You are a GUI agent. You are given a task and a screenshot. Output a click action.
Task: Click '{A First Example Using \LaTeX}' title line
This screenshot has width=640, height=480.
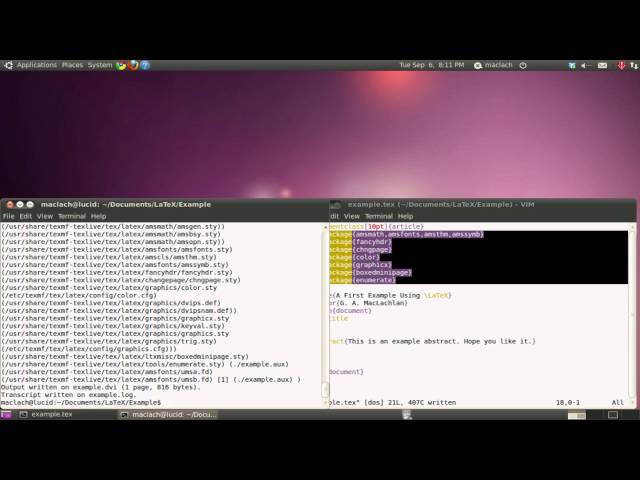(x=391, y=295)
